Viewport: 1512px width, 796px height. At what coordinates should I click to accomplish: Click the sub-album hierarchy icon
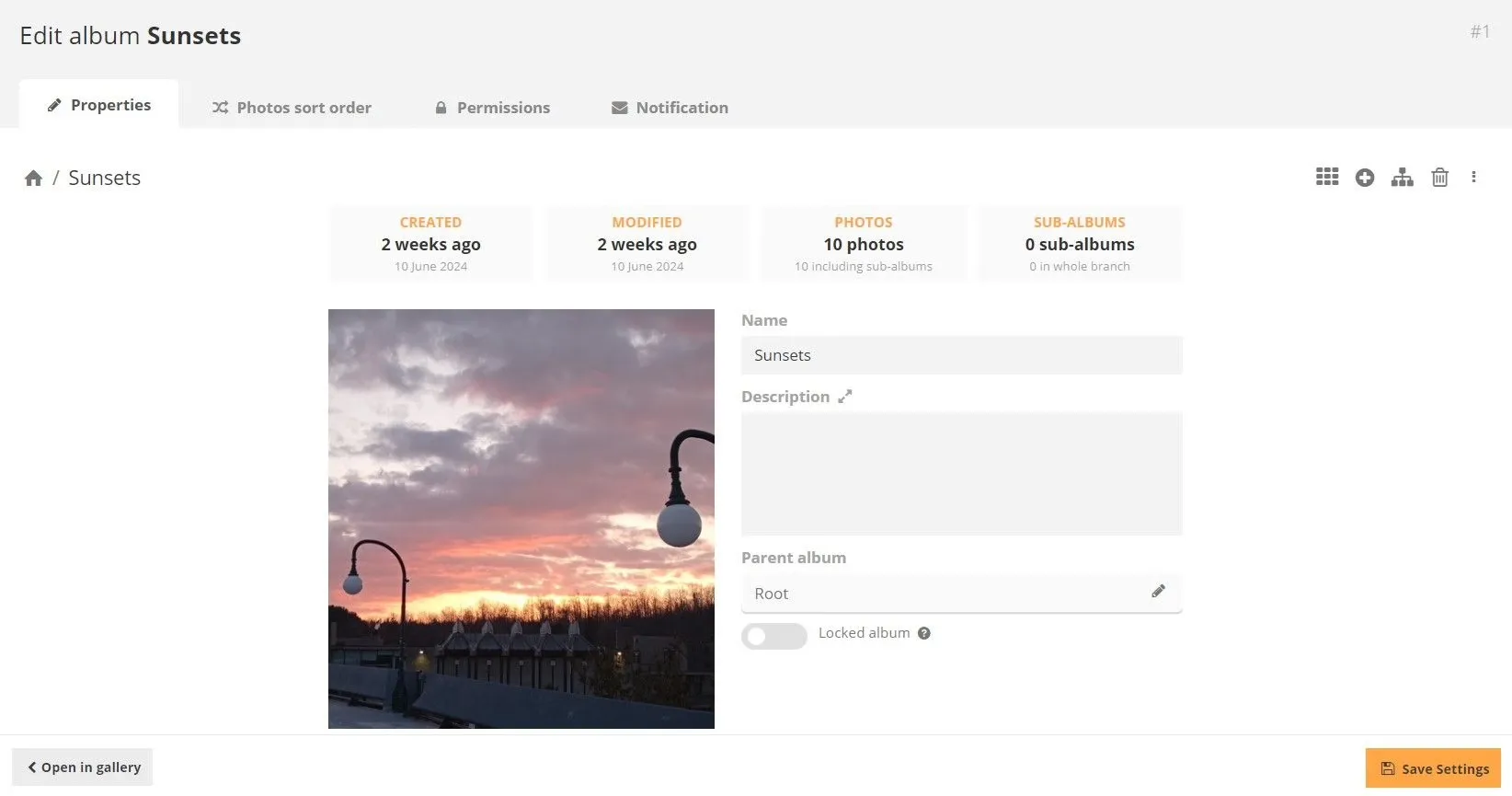(x=1402, y=178)
